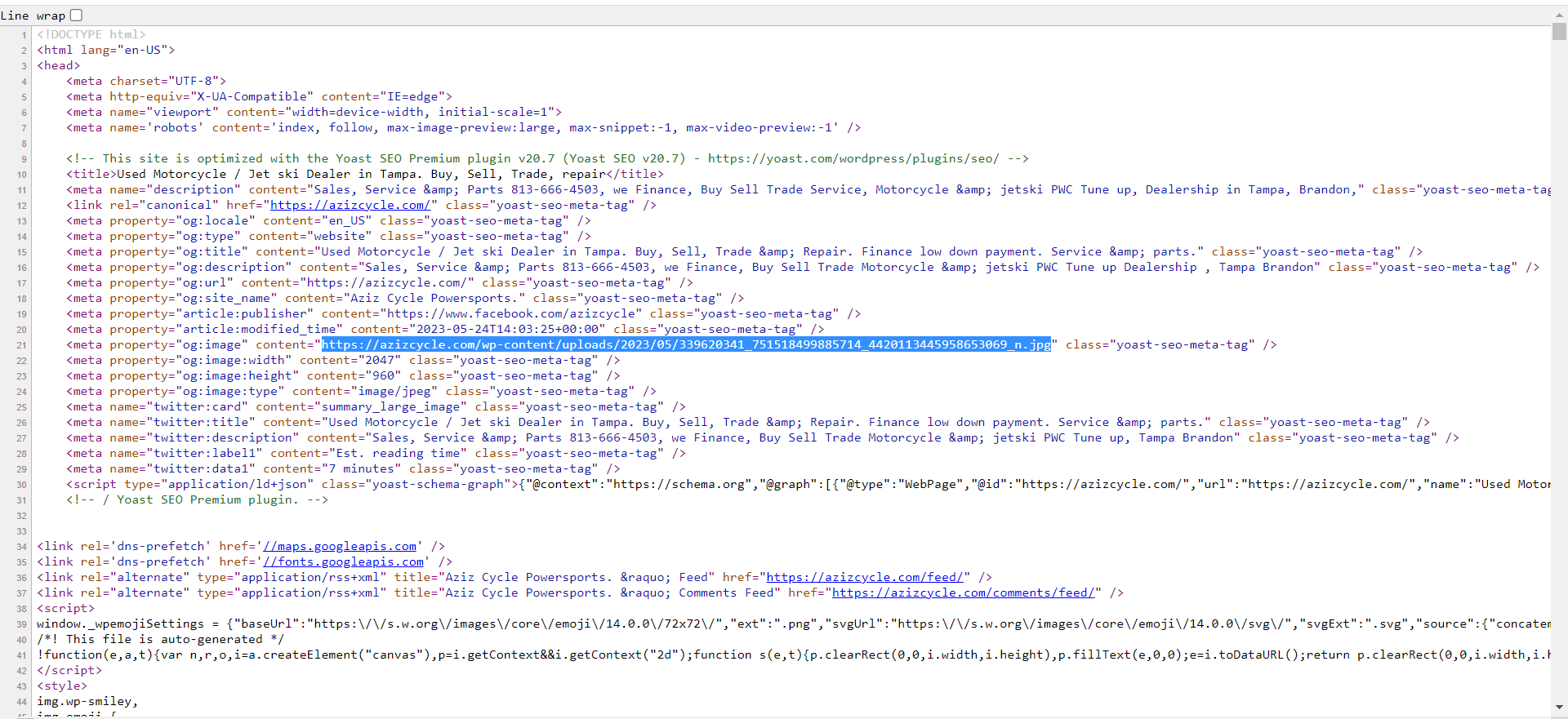
Task: Click the Yoast SEO Premium v20.7 comment
Action: pos(547,158)
